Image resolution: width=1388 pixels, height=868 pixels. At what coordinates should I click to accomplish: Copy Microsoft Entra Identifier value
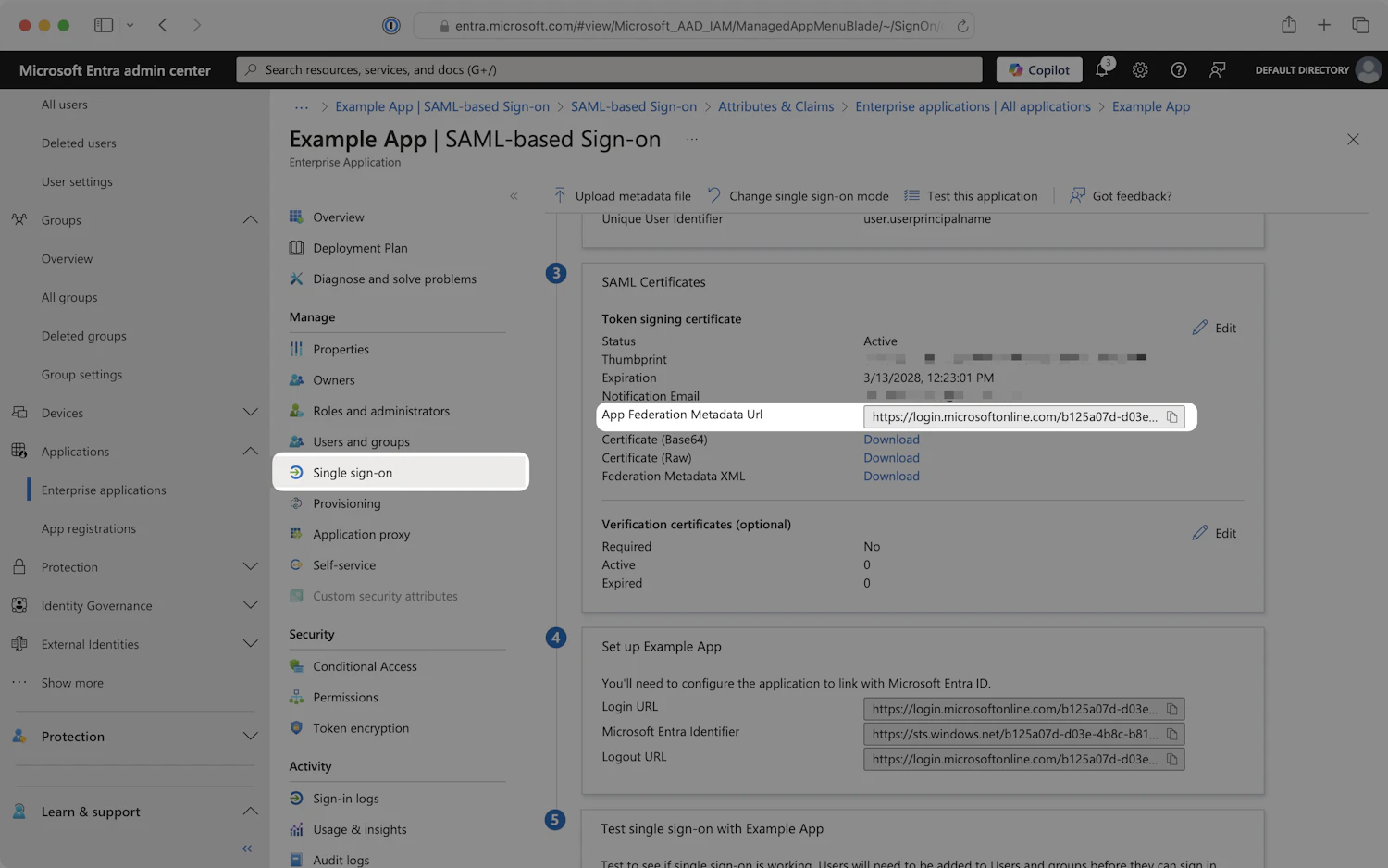click(x=1171, y=734)
